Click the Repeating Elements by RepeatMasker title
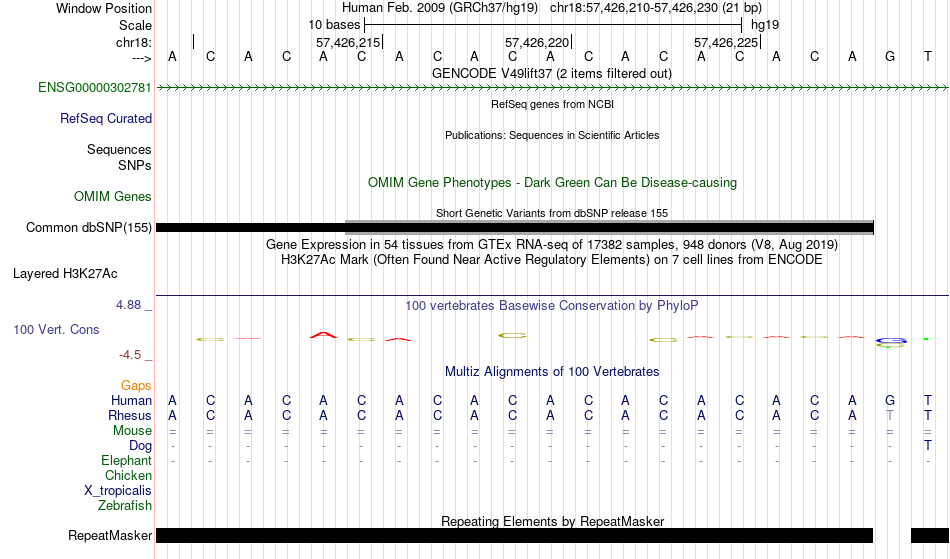 point(553,521)
